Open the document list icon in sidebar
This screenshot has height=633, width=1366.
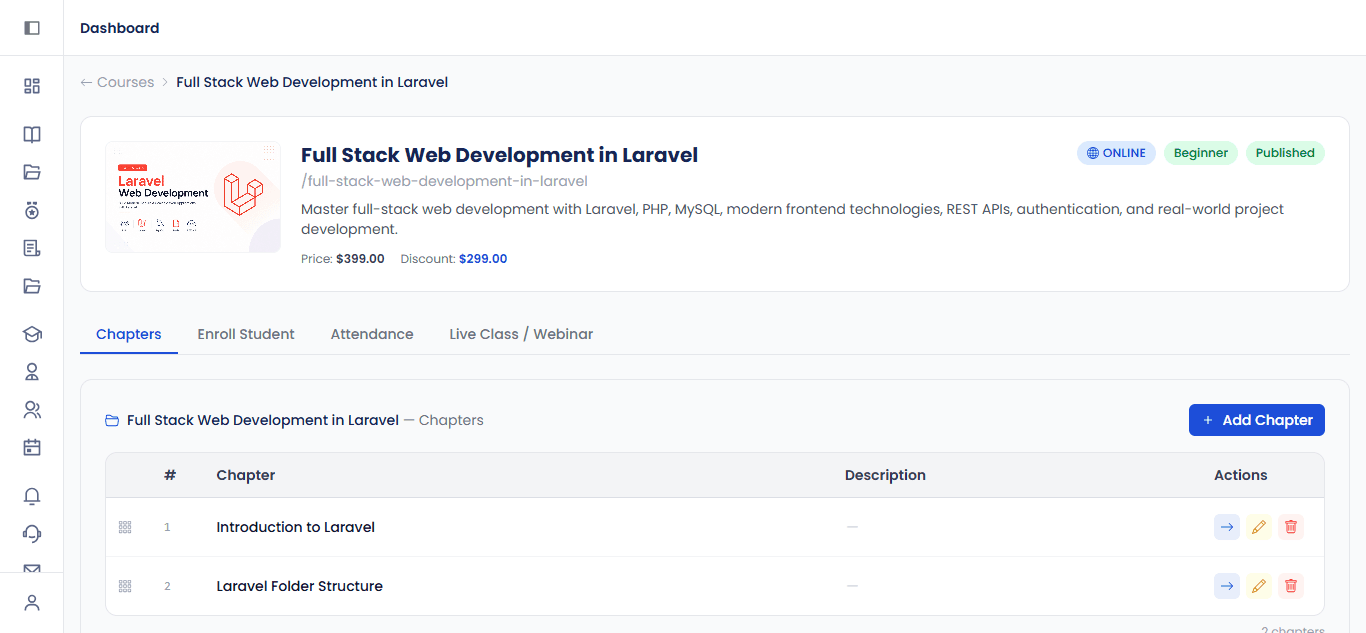[32, 248]
